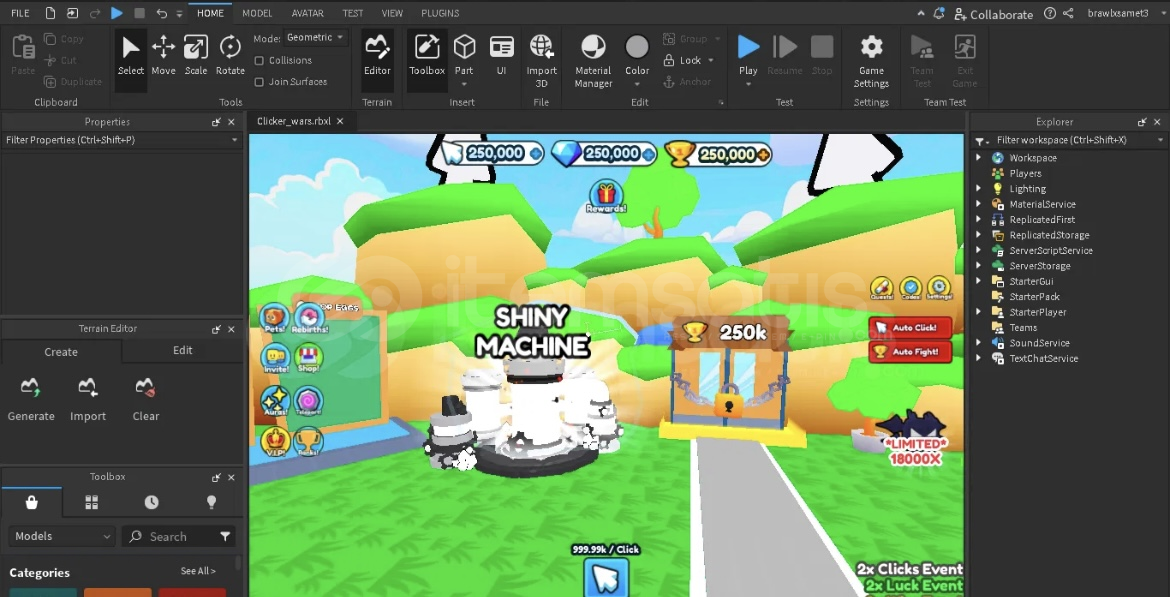Choose the Rotate tool

click(230, 56)
